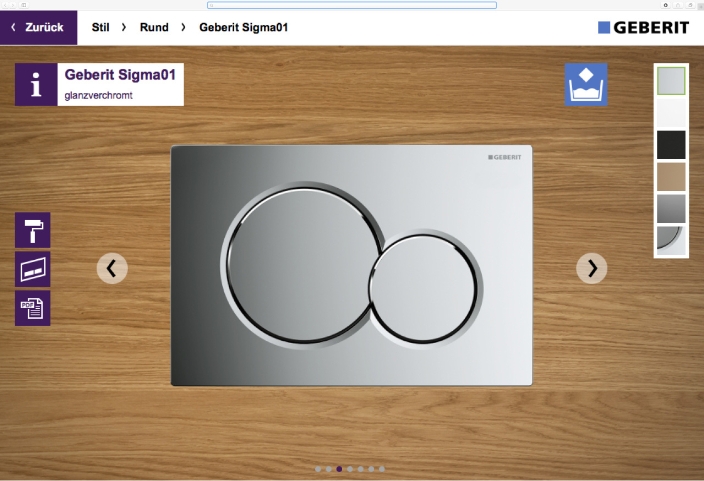Open the flush plate selection icon

click(33, 269)
